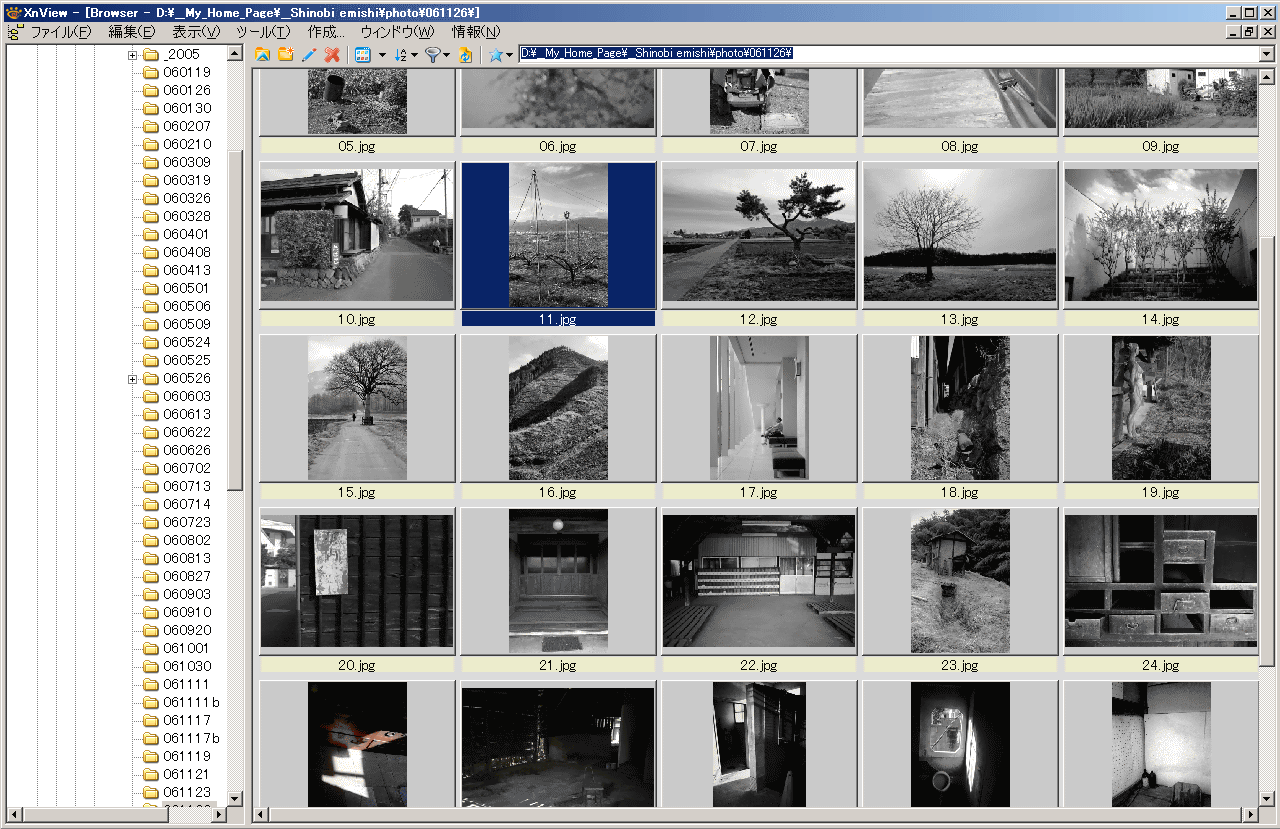Viewport: 1280px width, 829px height.
Task: Select the 17.jpg corridor thumbnail
Action: 759,408
